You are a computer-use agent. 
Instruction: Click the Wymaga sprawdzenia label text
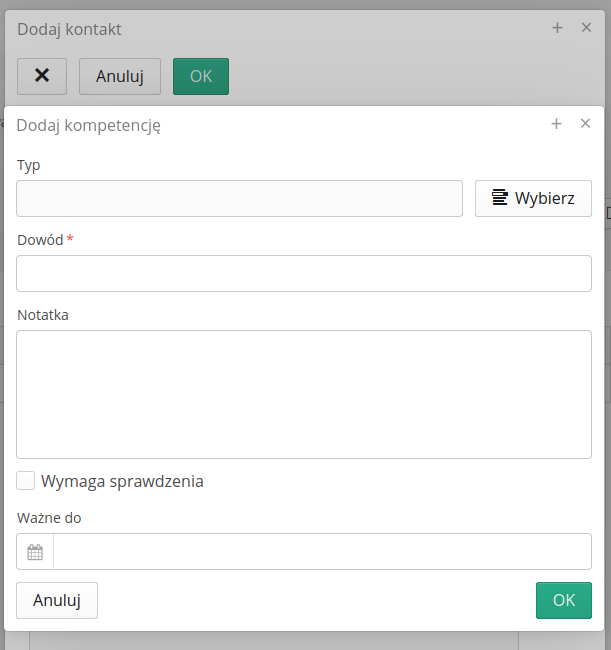click(122, 481)
